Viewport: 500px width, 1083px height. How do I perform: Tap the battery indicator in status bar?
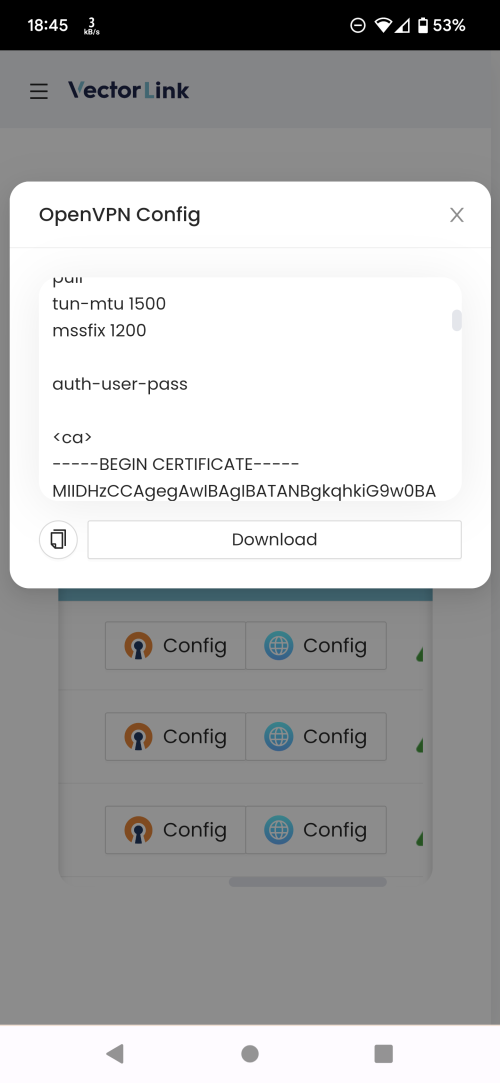tap(441, 26)
